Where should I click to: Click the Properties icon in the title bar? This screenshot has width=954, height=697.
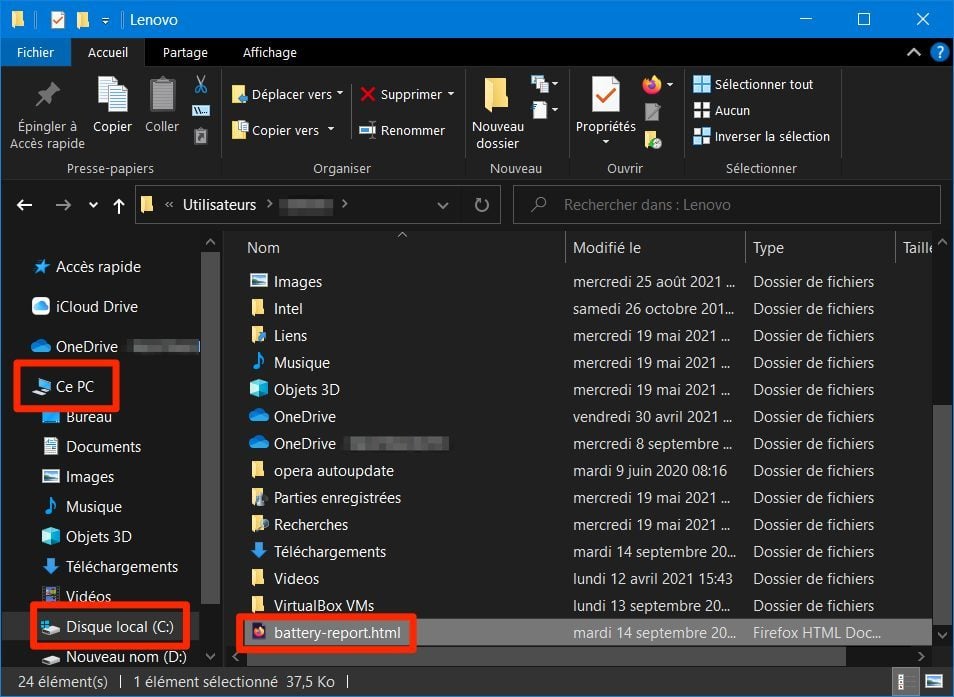pos(57,20)
